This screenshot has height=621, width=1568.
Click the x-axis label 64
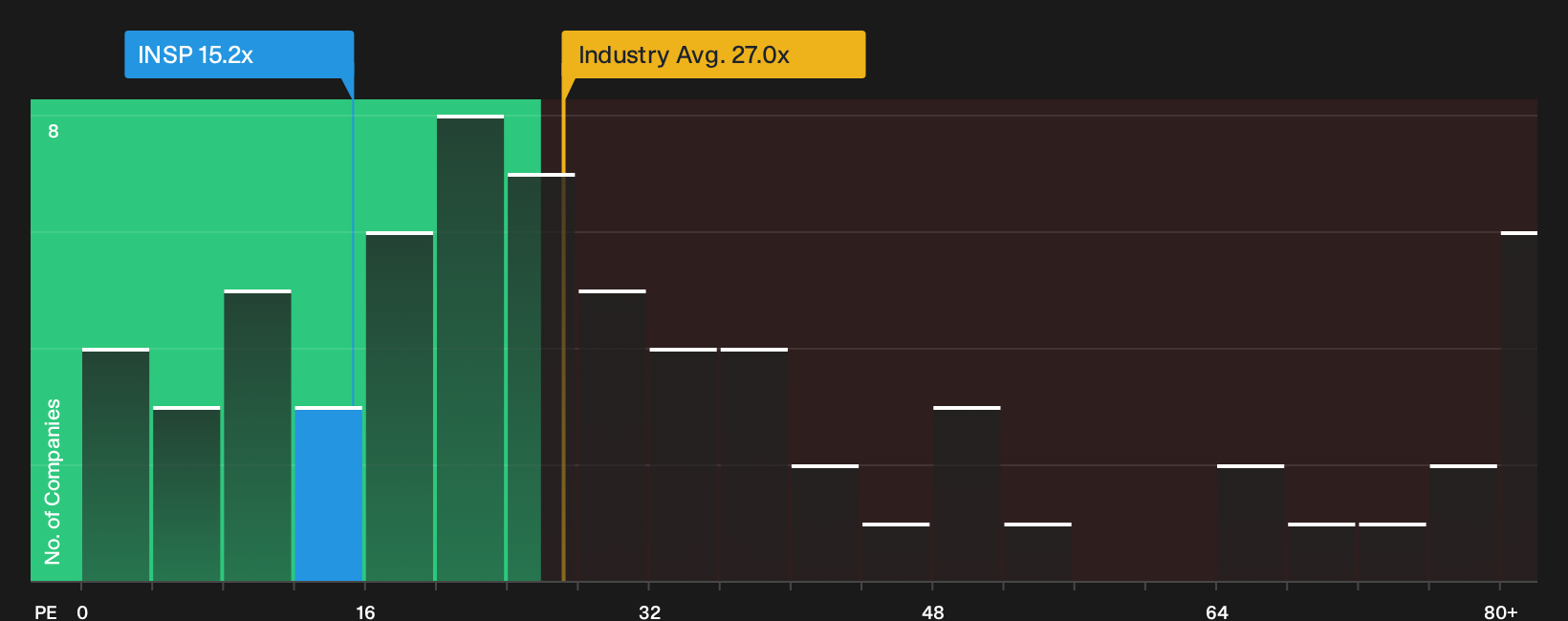(x=1216, y=611)
